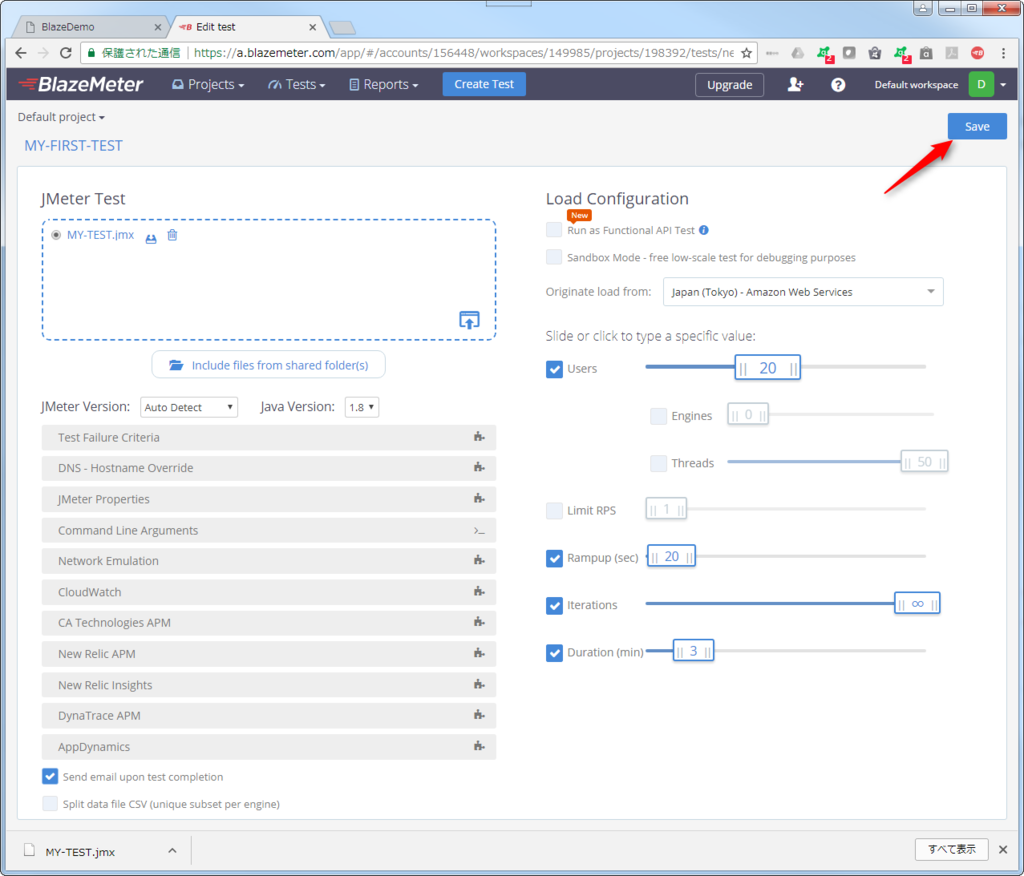
Task: Click the Create Test button
Action: point(484,84)
